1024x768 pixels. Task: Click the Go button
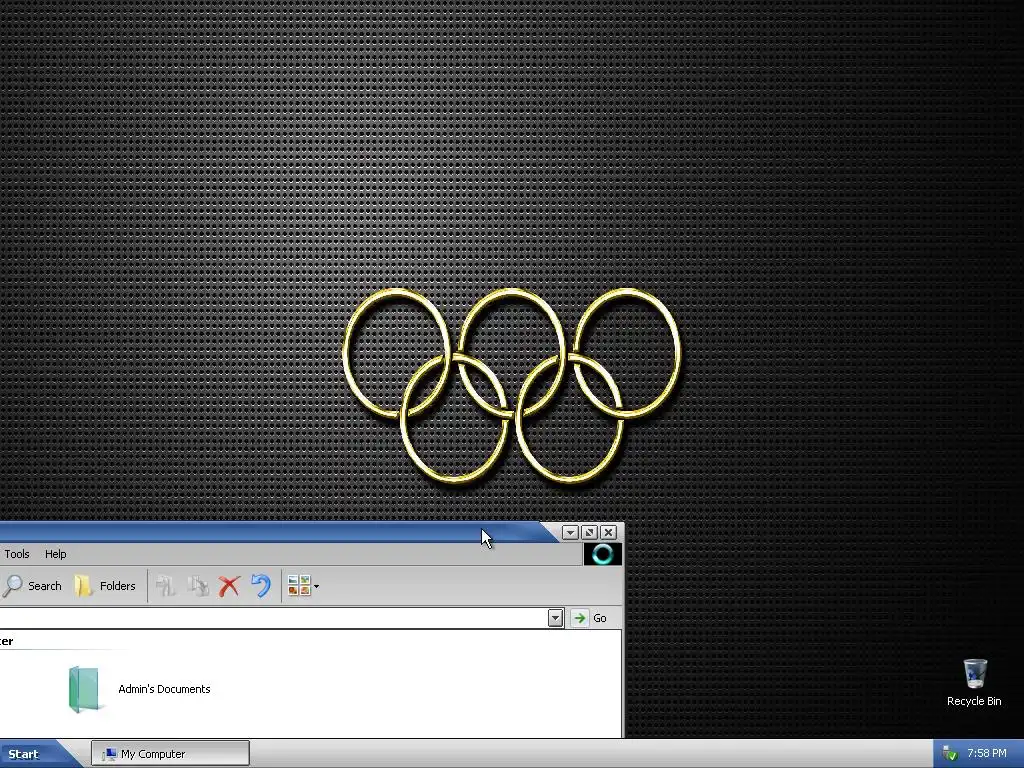(x=589, y=618)
